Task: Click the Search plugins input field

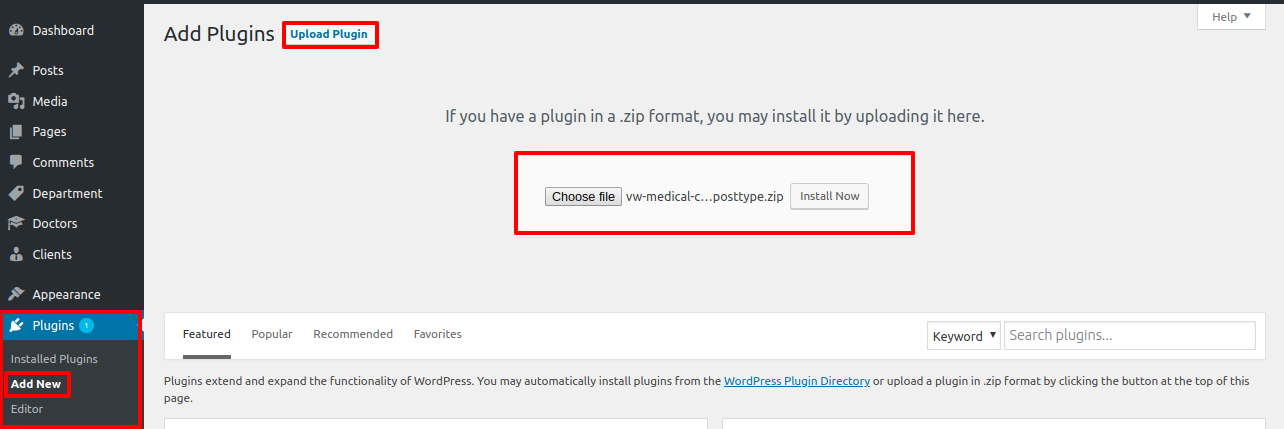Action: [1129, 336]
